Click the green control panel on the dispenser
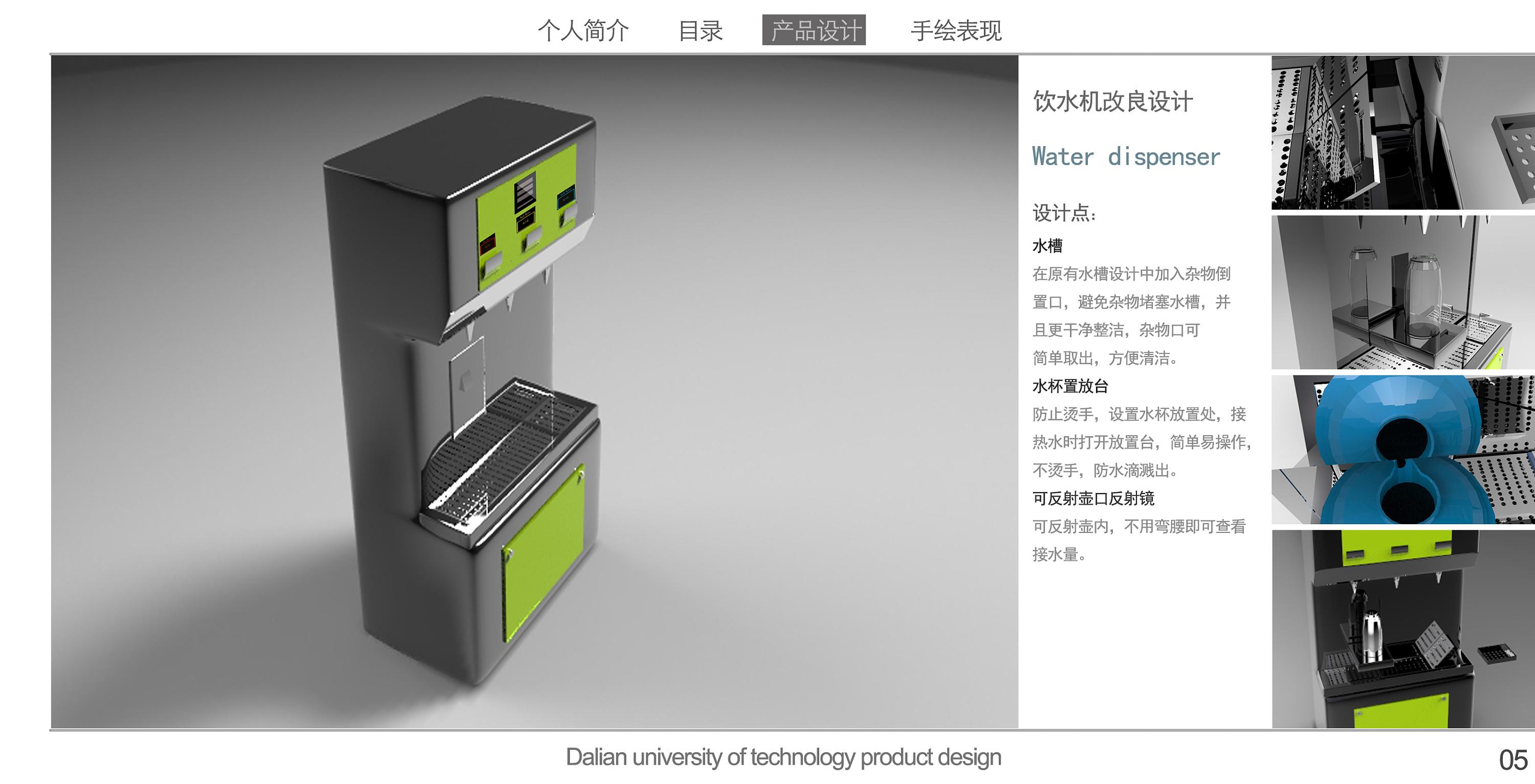 pyautogui.click(x=527, y=217)
